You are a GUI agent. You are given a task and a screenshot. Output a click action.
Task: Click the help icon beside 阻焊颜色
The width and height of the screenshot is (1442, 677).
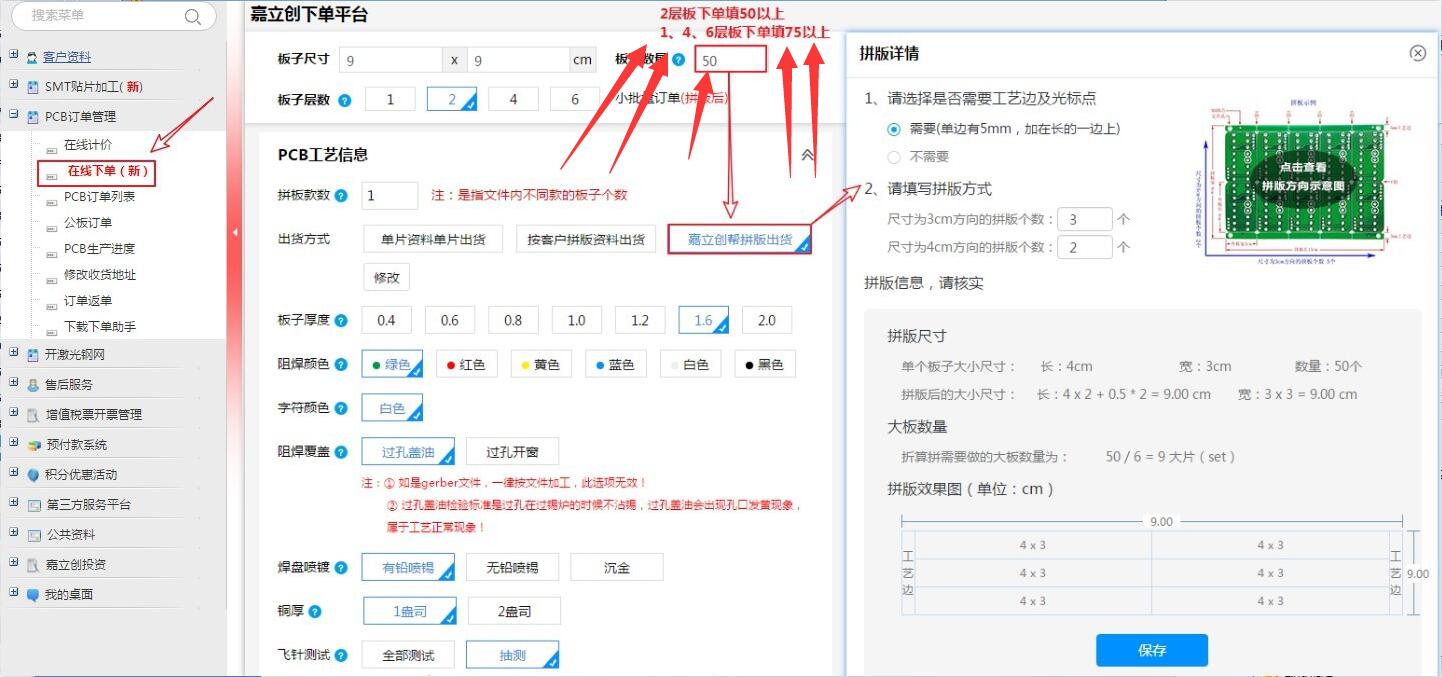click(x=341, y=365)
